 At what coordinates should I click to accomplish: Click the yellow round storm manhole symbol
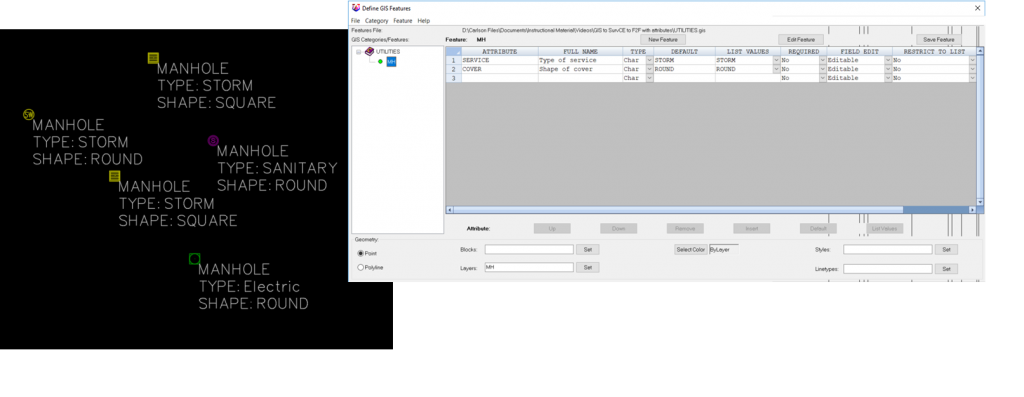coord(28,114)
